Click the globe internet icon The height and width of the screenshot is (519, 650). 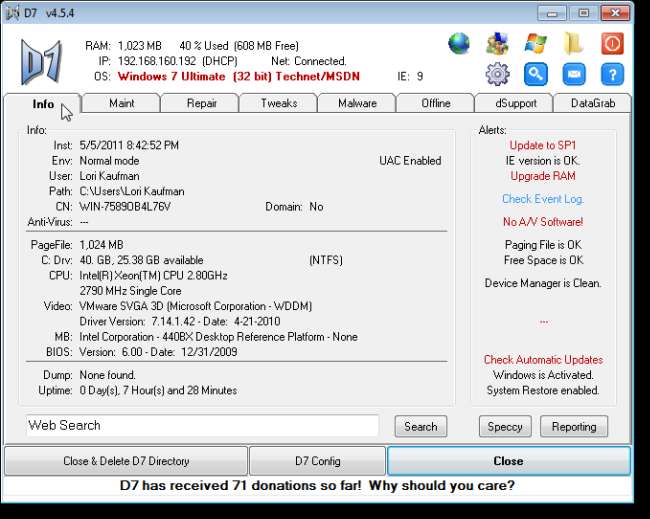click(x=459, y=44)
